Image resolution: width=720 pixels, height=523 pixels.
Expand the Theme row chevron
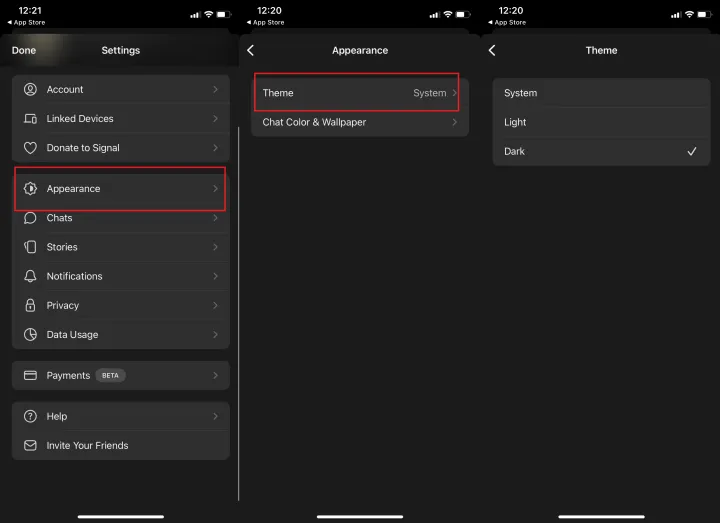455,93
